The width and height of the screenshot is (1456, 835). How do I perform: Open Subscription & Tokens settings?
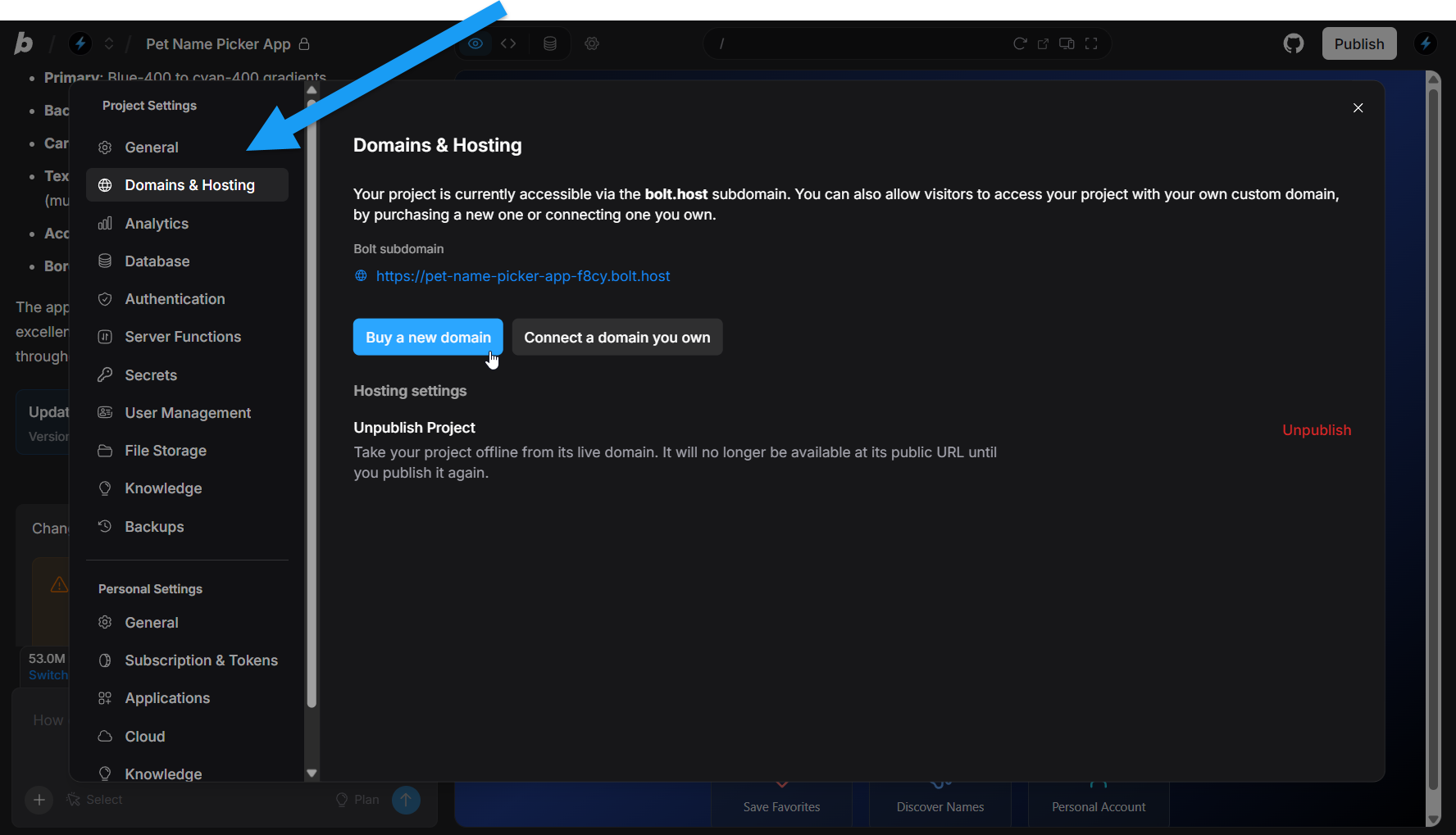click(187, 660)
